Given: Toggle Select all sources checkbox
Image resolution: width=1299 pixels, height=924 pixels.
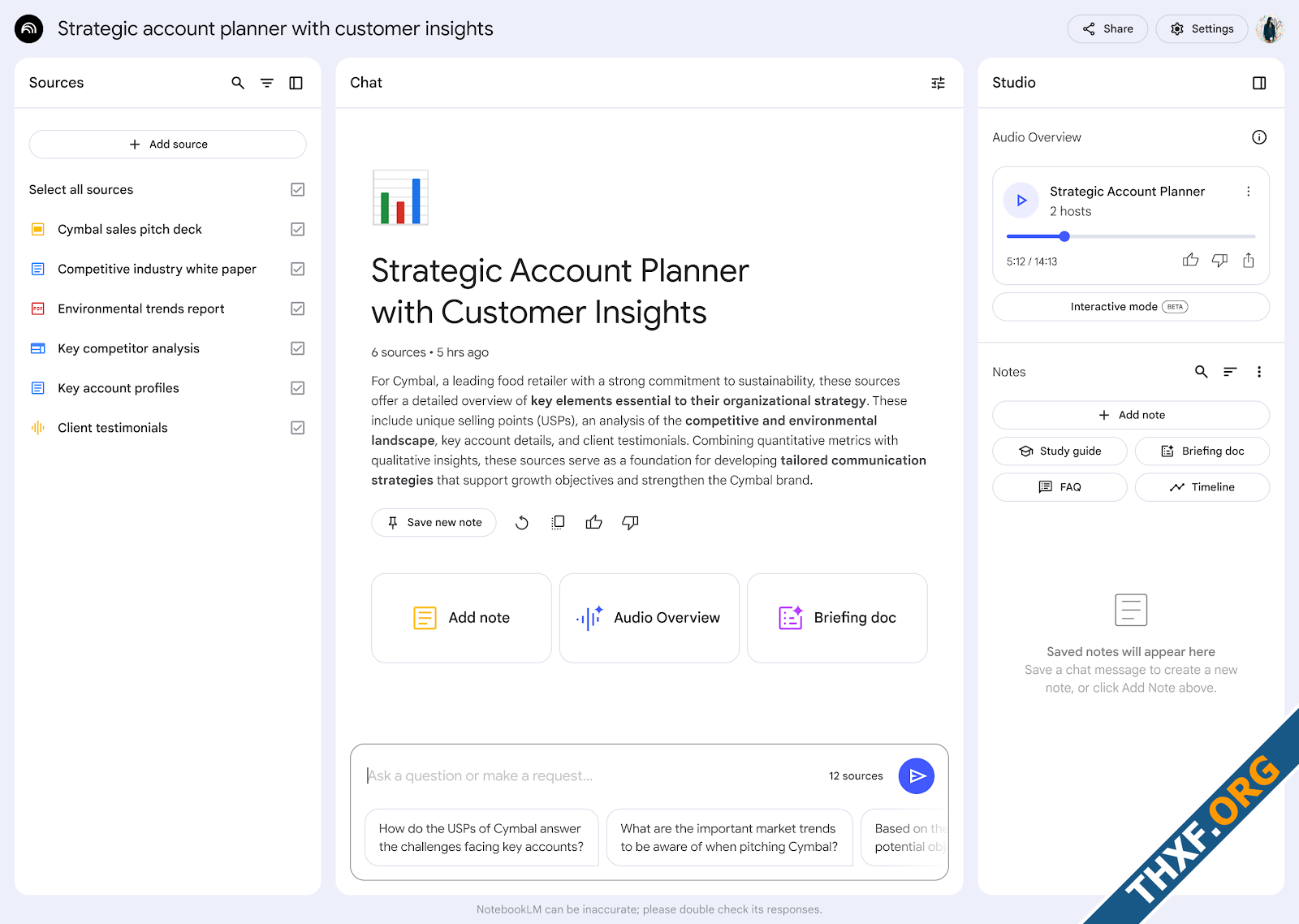Looking at the screenshot, I should (x=298, y=190).
